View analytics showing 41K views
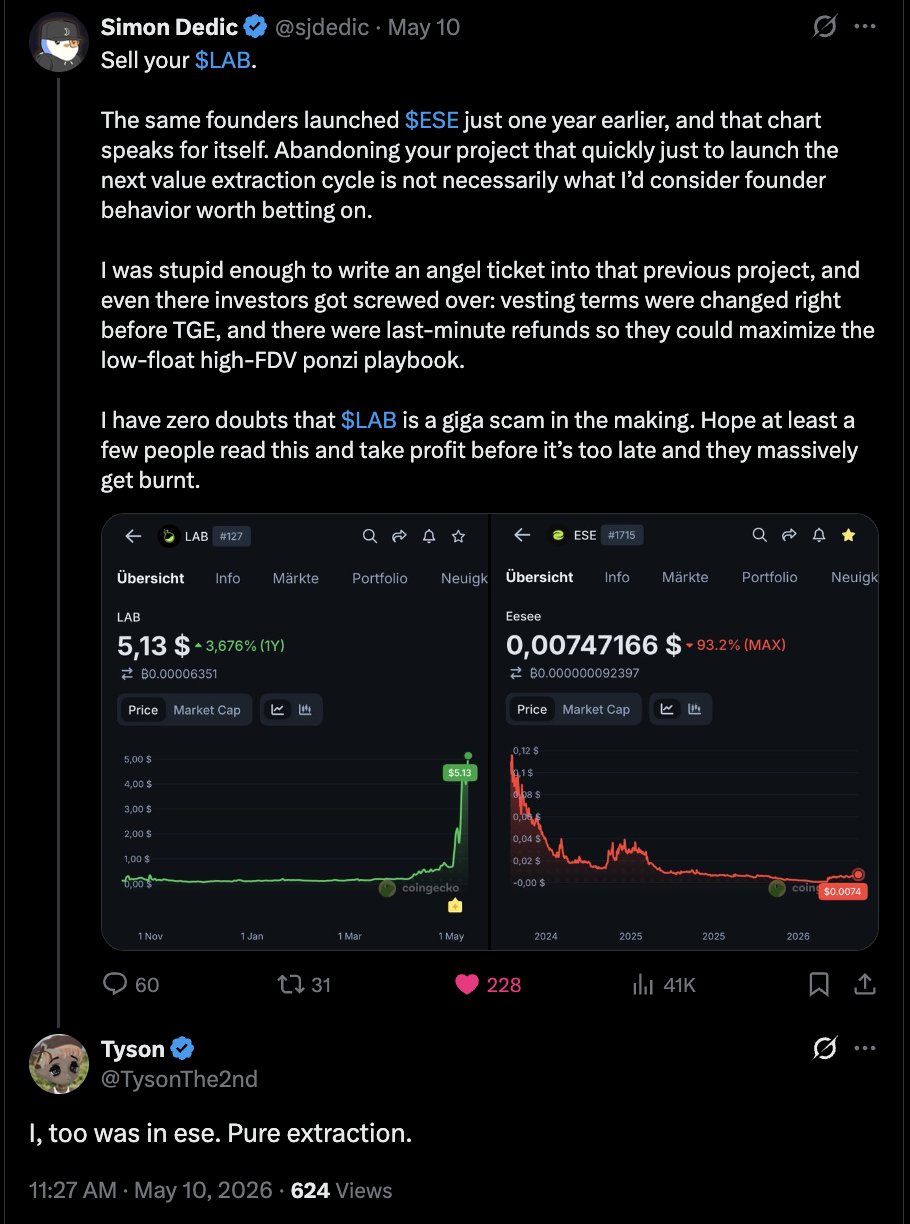 coord(664,985)
